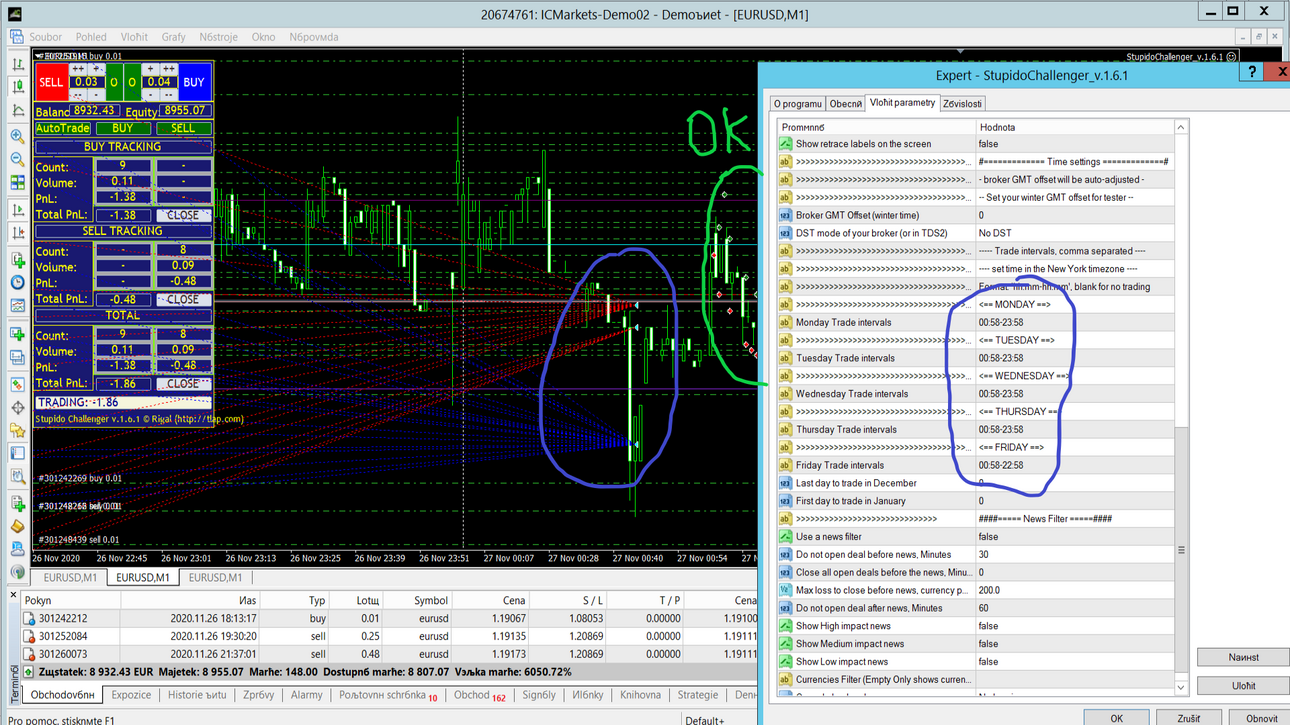Image resolution: width=1290 pixels, height=725 pixels.
Task: Open the Soubor menu
Action: 46,37
